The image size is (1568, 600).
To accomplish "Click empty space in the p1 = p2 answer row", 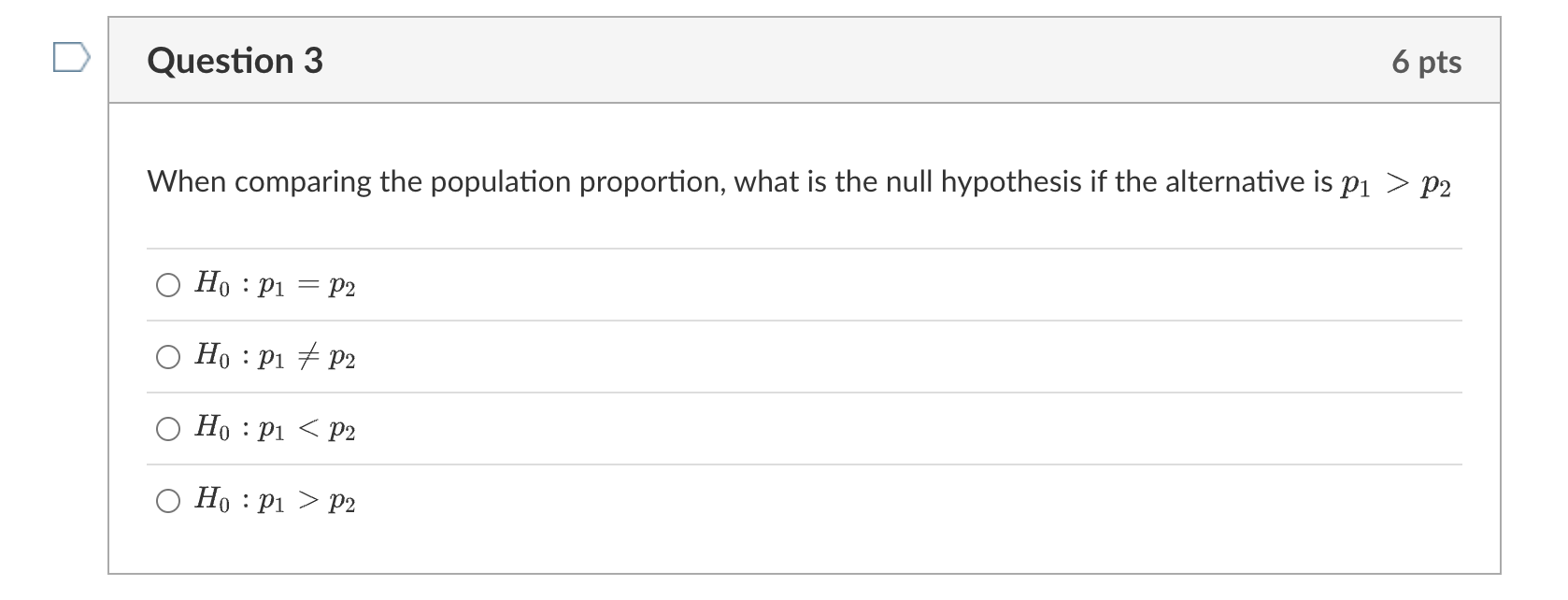I will pyautogui.click(x=841, y=285).
